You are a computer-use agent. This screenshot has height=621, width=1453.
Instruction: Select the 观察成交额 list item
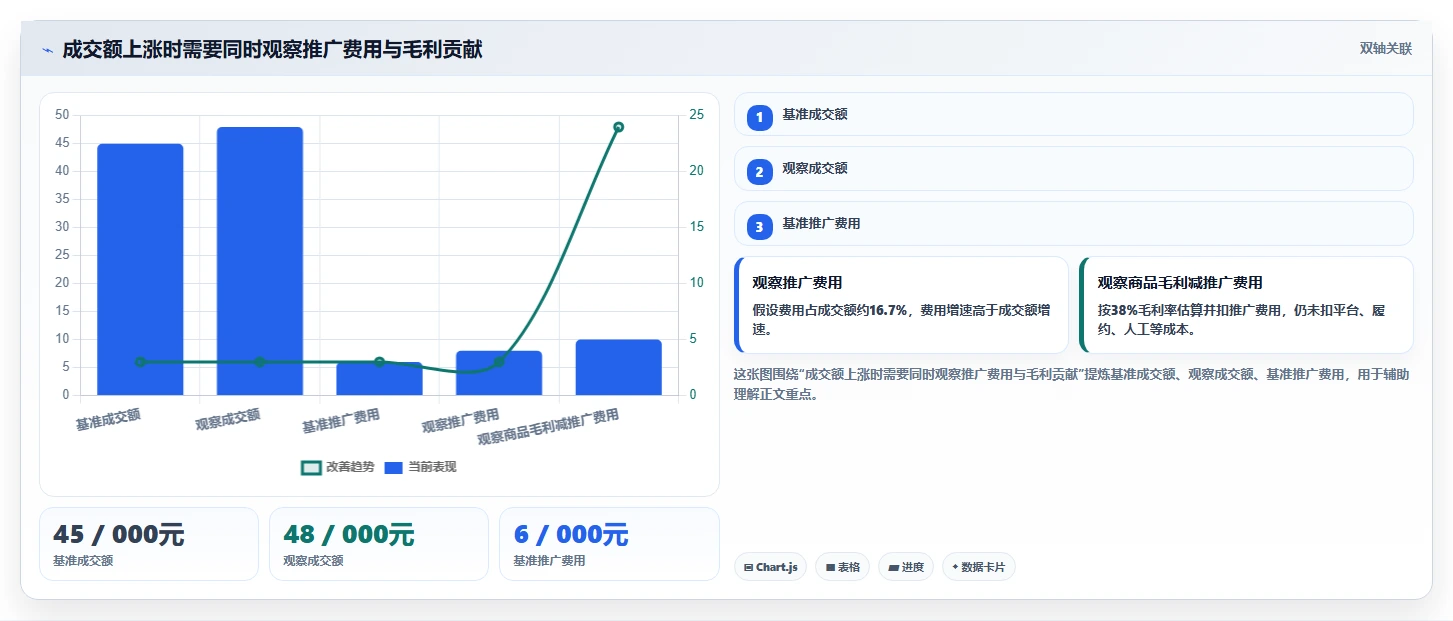[x=1074, y=168]
